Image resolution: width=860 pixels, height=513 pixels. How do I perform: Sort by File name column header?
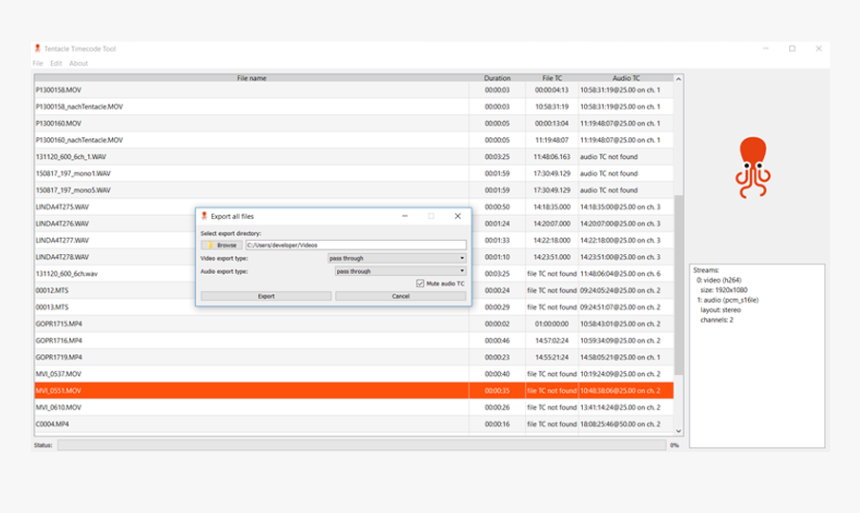coord(252,78)
